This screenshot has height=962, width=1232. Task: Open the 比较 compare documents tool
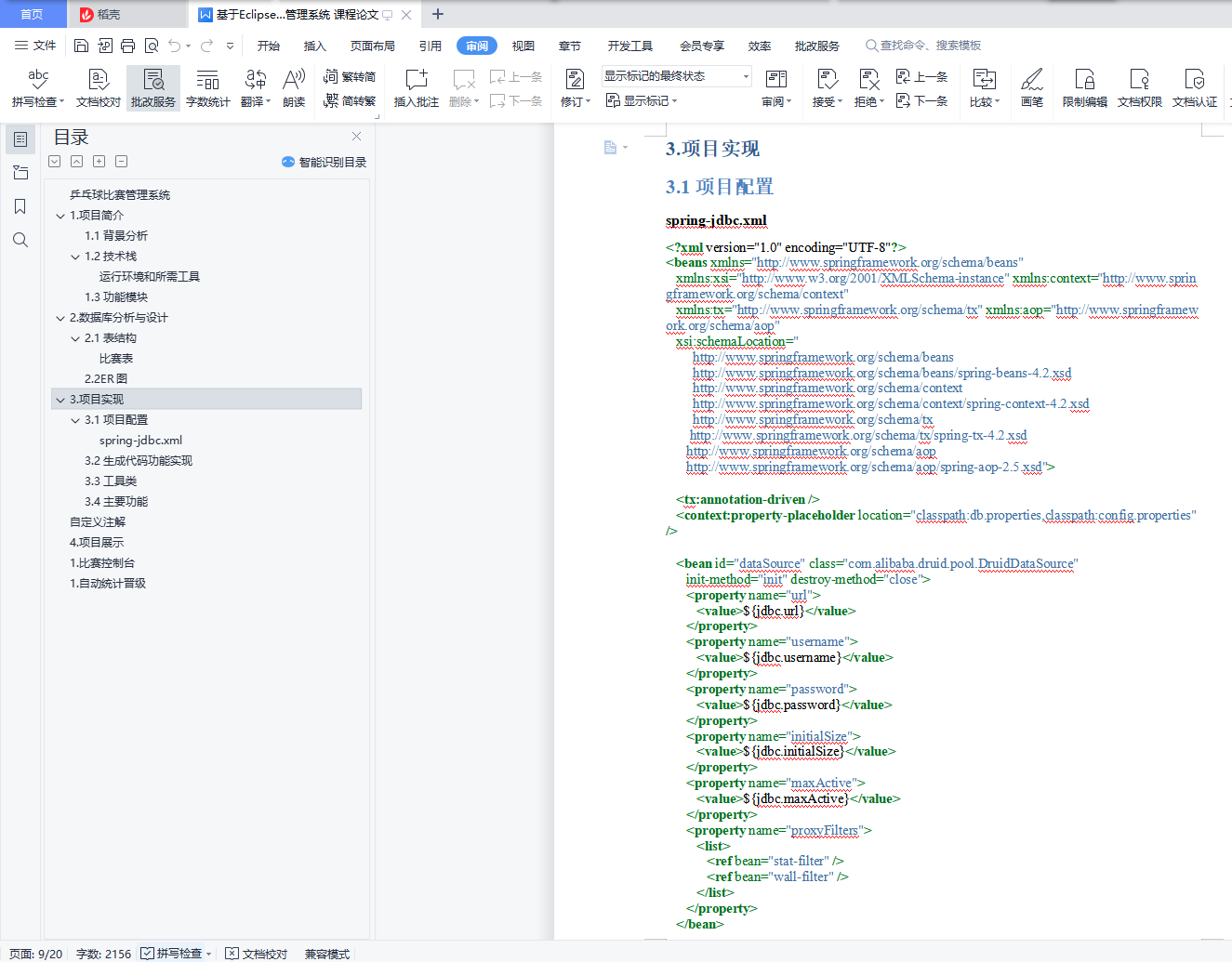(984, 87)
